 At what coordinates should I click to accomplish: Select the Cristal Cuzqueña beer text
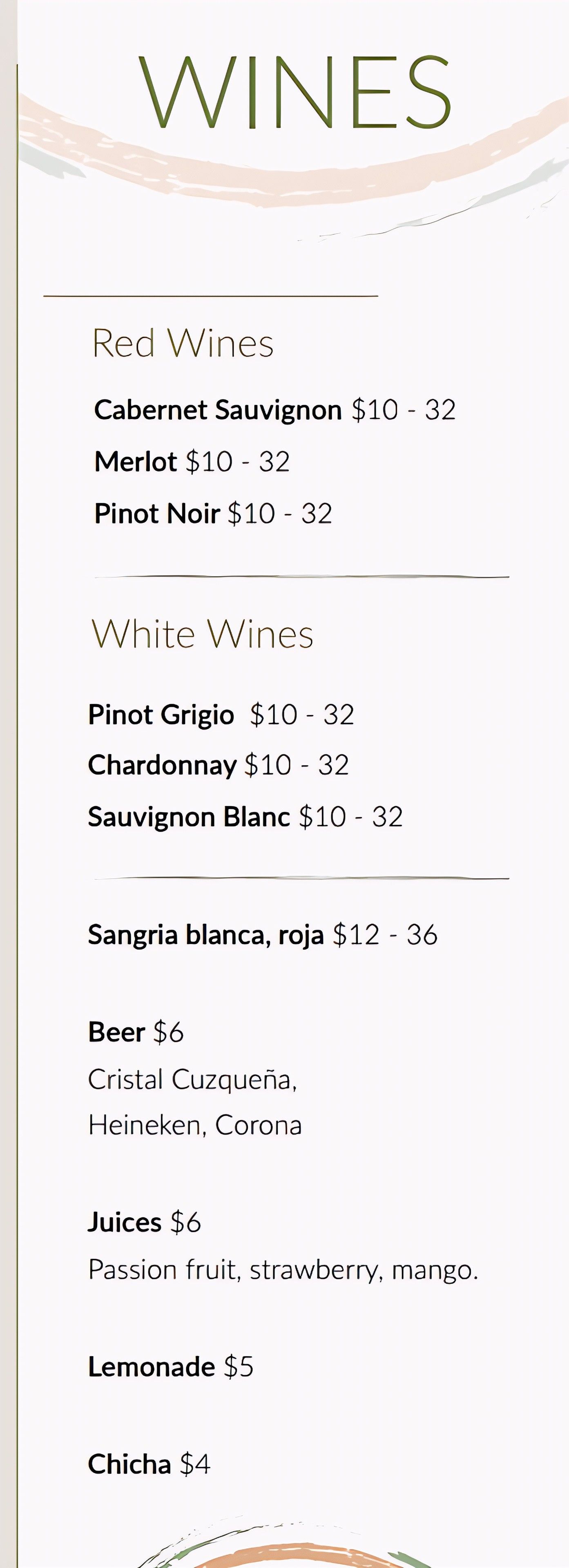pos(192,1080)
